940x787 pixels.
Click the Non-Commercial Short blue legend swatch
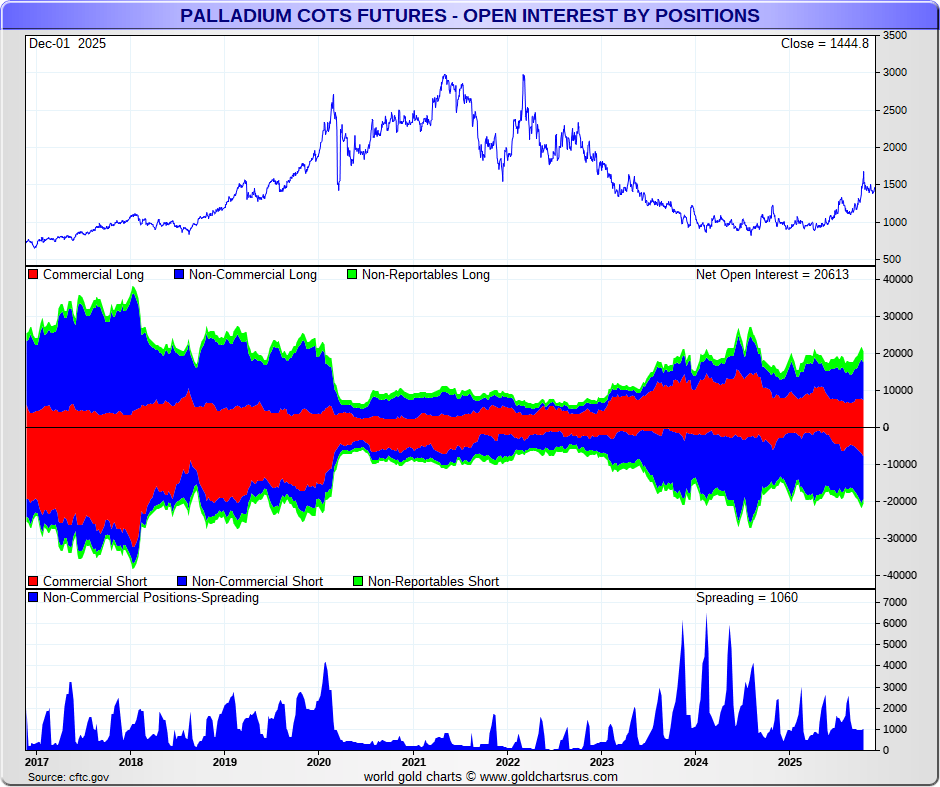point(182,581)
